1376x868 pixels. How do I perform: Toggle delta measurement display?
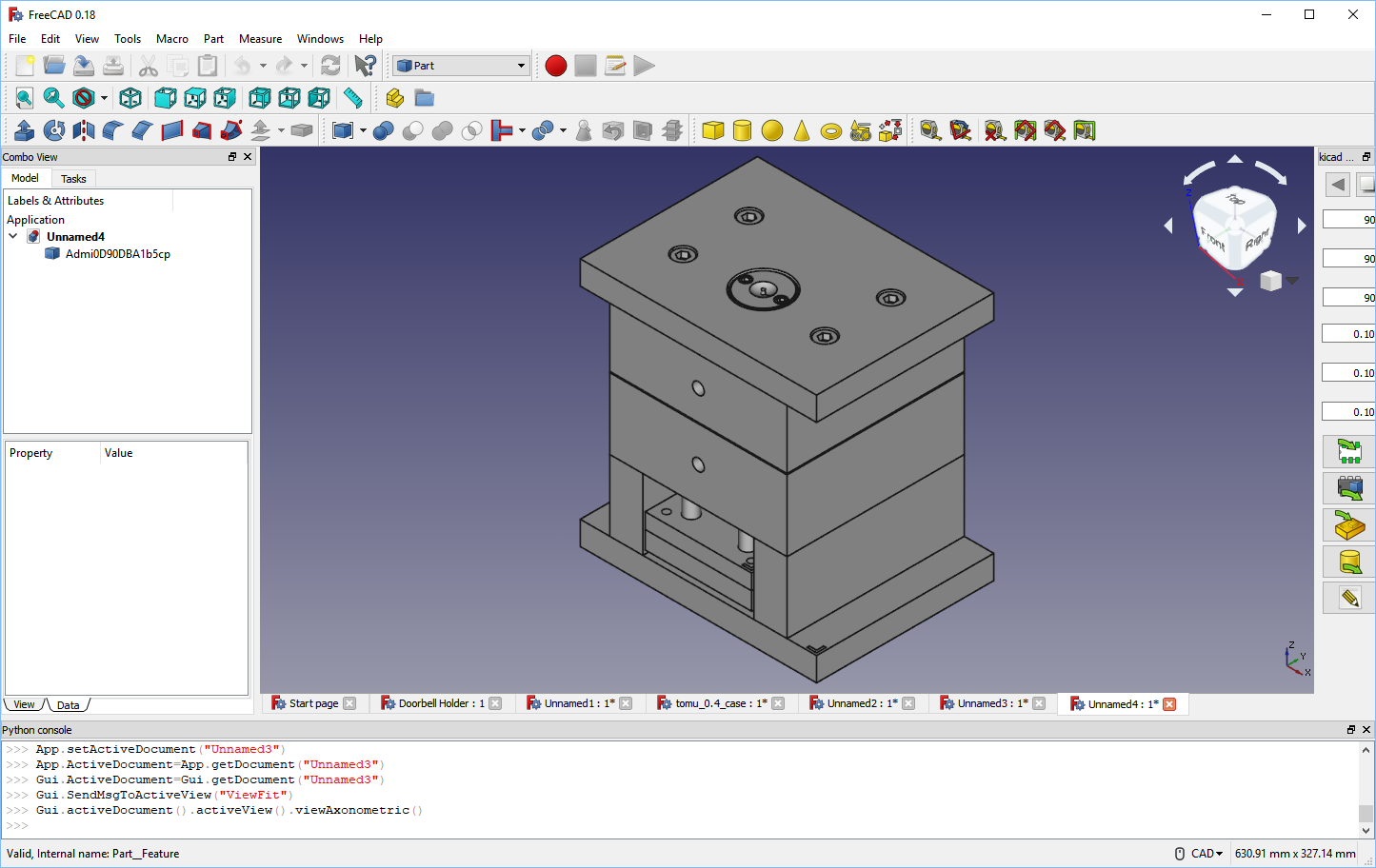(x=1085, y=130)
